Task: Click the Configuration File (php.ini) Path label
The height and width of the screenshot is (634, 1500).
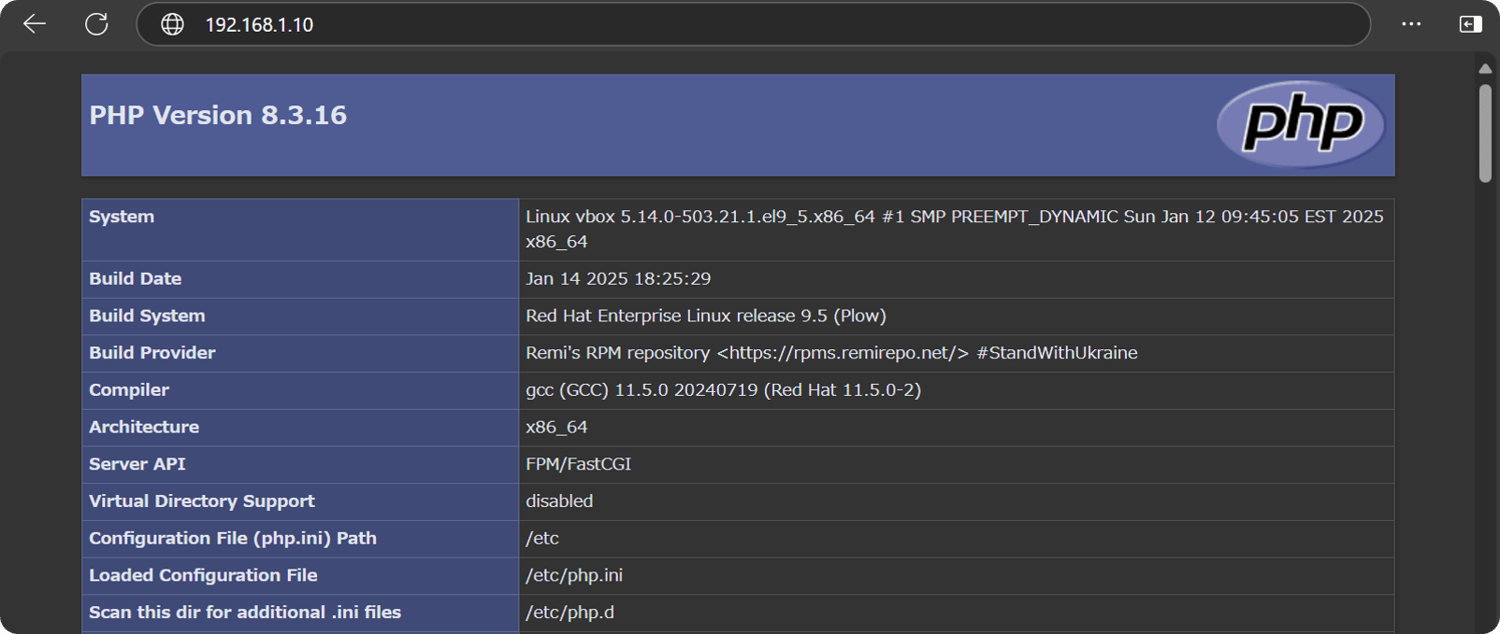Action: coord(233,538)
